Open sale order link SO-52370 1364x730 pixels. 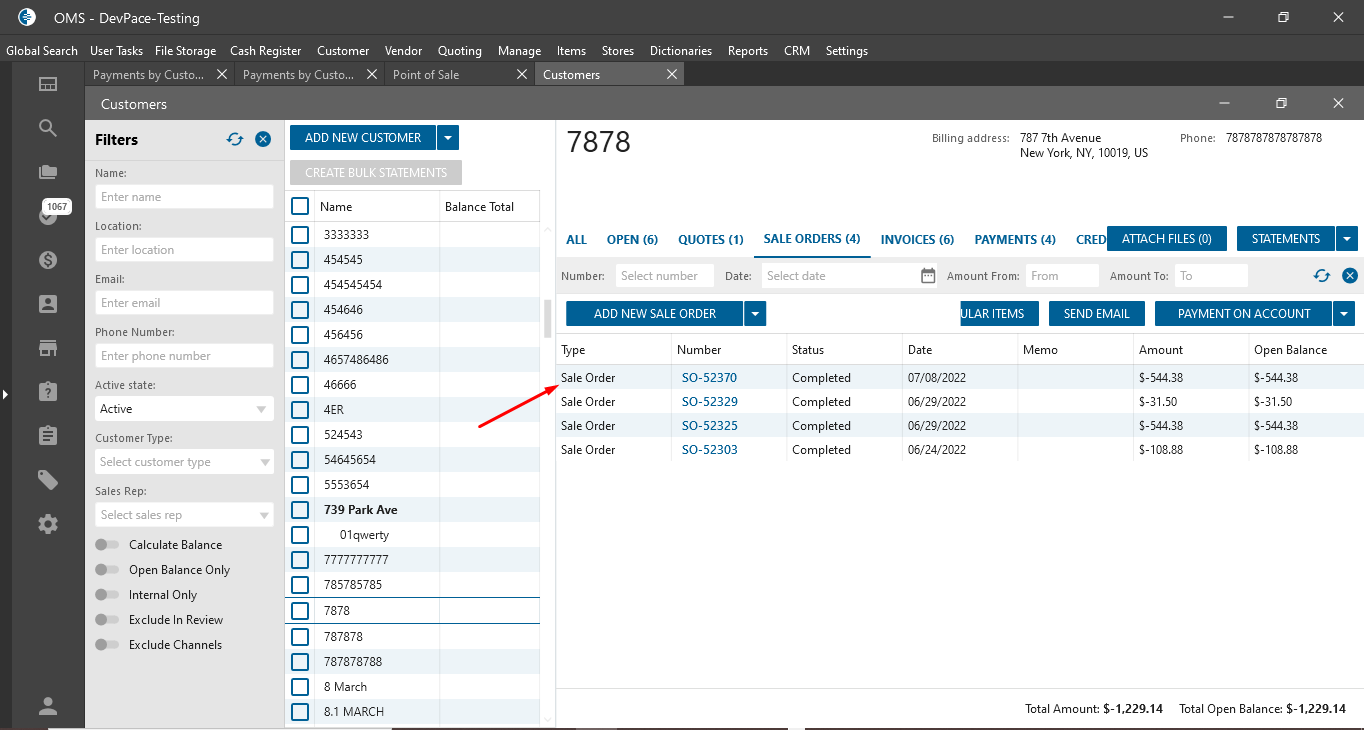[x=709, y=378]
